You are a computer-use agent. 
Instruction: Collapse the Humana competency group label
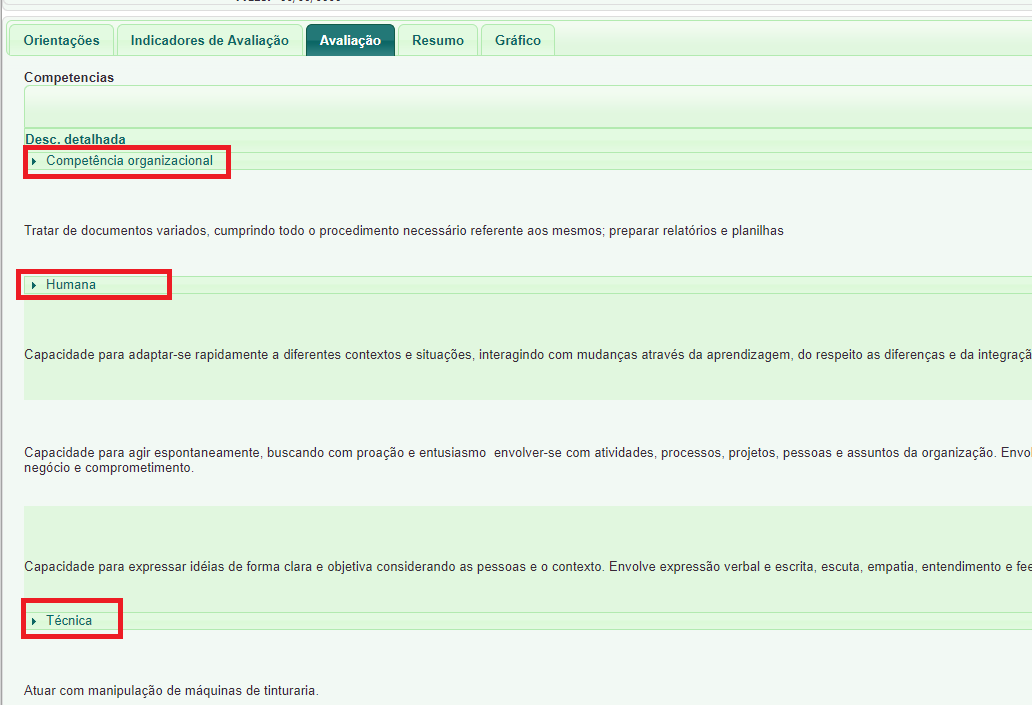click(71, 285)
